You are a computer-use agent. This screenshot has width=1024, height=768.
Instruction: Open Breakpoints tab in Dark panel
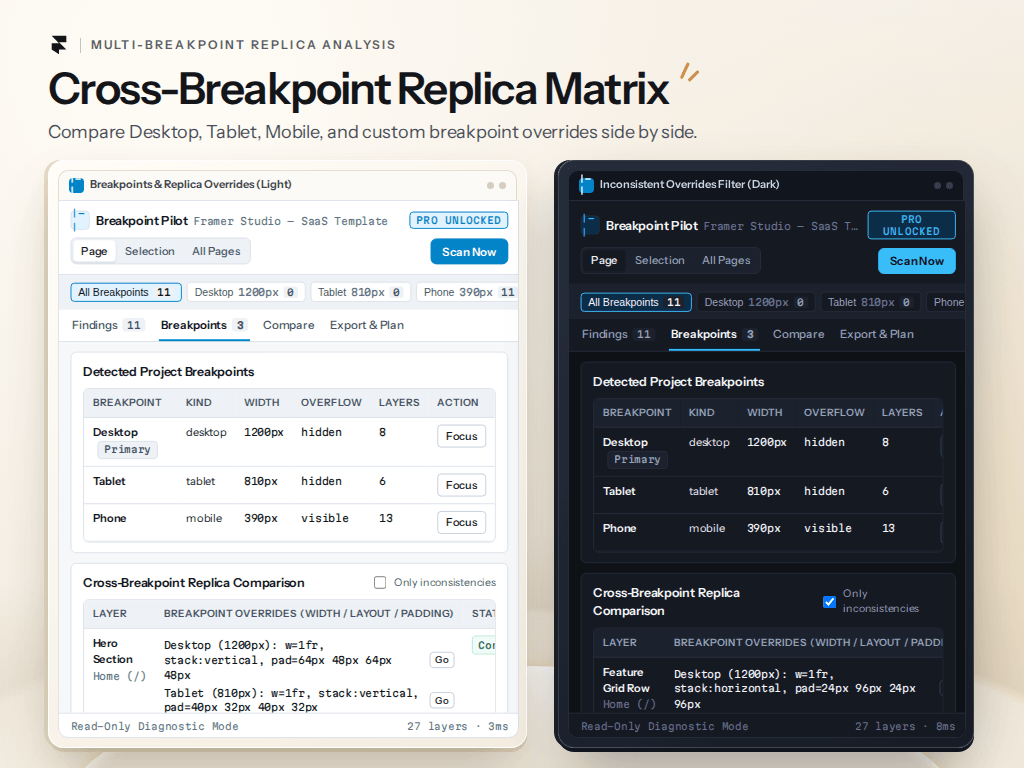tap(714, 334)
